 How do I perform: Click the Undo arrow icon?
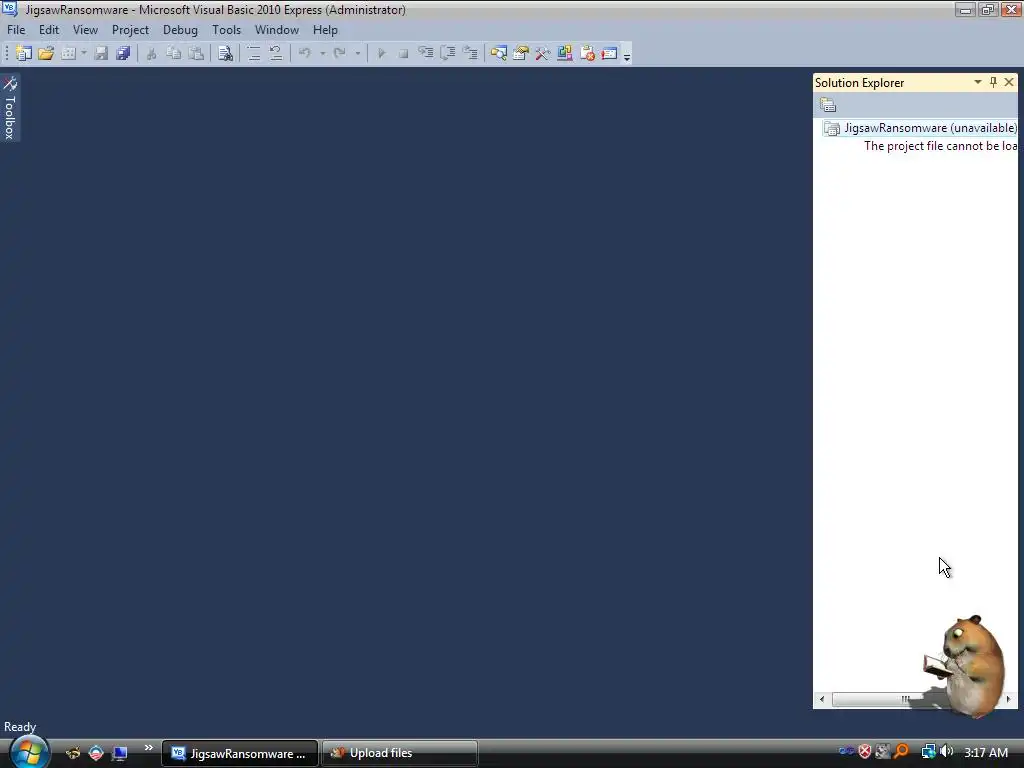click(x=305, y=54)
